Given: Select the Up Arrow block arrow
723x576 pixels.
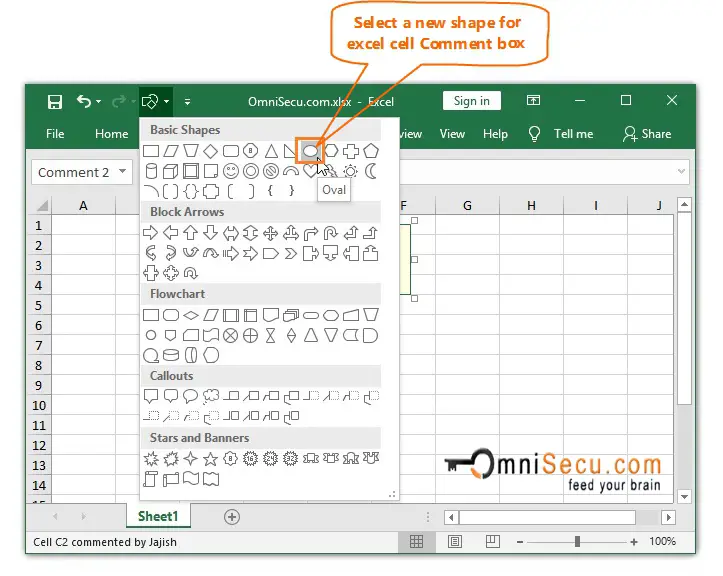Looking at the screenshot, I should point(190,232).
